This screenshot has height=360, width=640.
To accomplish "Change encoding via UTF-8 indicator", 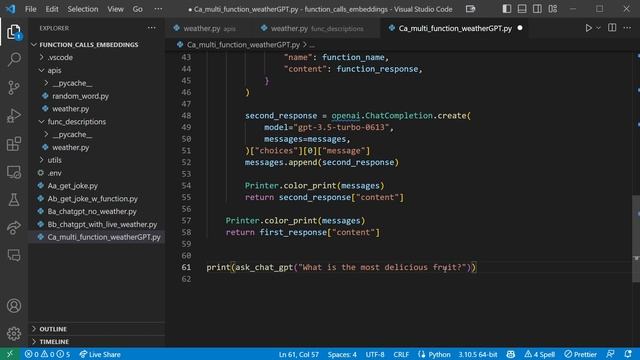I will (x=375, y=354).
